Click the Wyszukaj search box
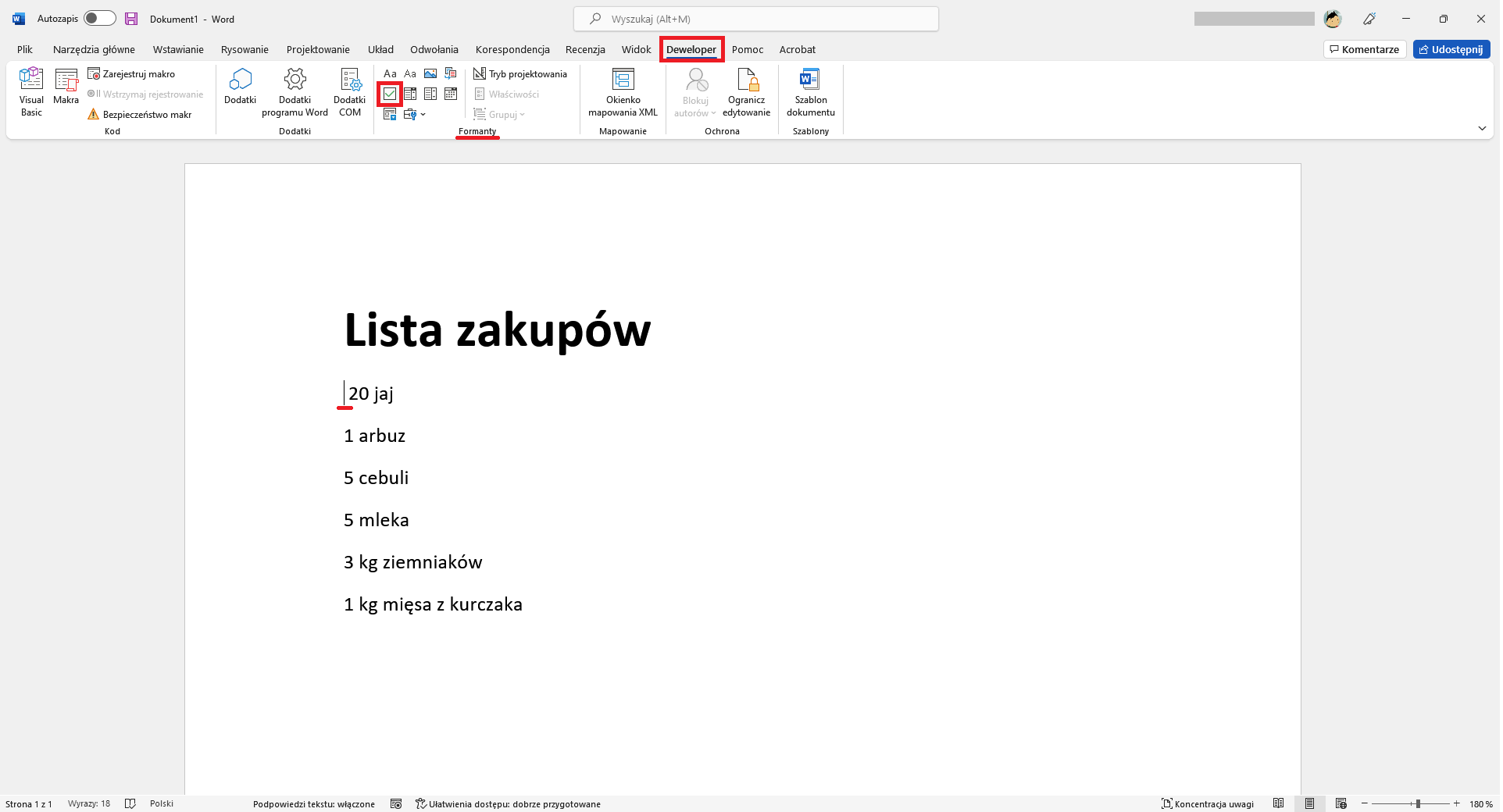 tap(756, 19)
